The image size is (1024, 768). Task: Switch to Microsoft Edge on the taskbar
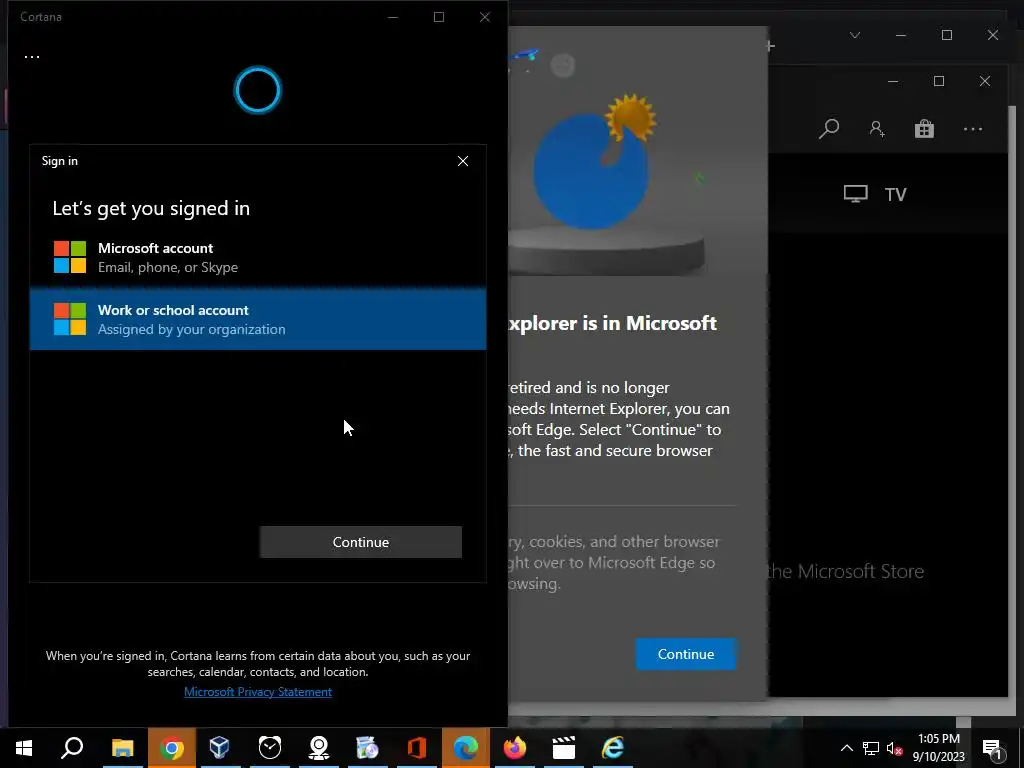click(x=466, y=748)
